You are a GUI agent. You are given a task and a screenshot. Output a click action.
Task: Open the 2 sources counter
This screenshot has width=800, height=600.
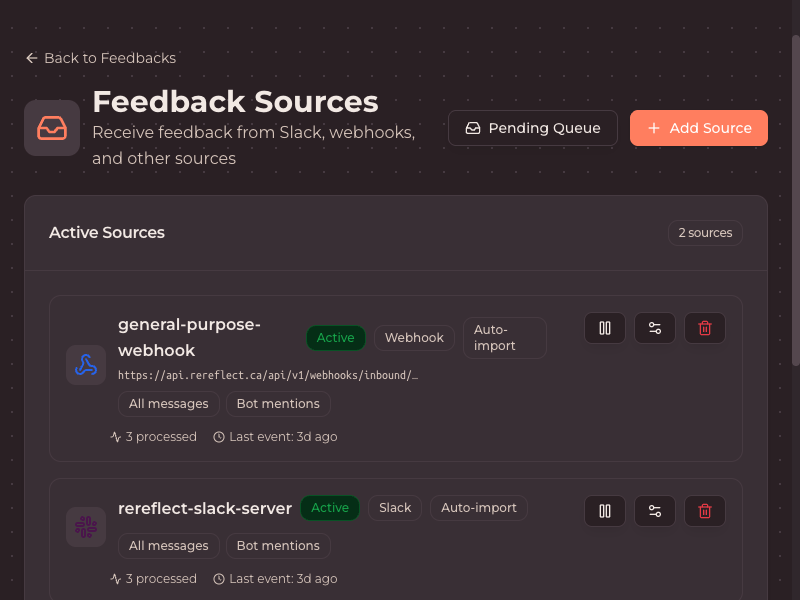pyautogui.click(x=705, y=232)
